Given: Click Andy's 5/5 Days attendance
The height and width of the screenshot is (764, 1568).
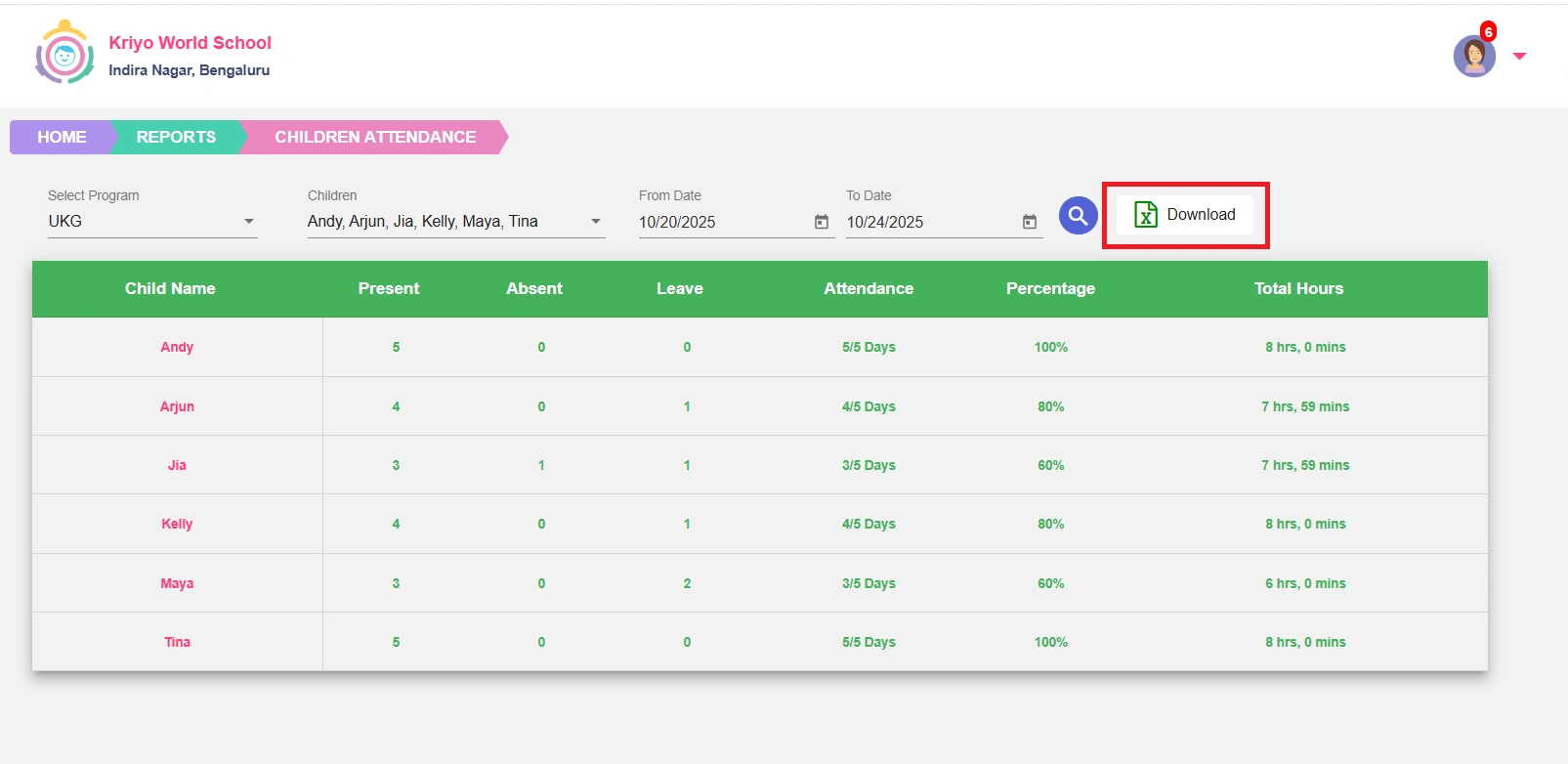Looking at the screenshot, I should tap(869, 347).
